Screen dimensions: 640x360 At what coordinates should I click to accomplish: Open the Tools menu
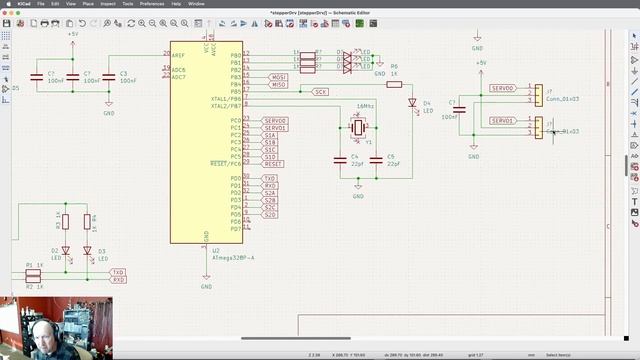pyautogui.click(x=128, y=4)
